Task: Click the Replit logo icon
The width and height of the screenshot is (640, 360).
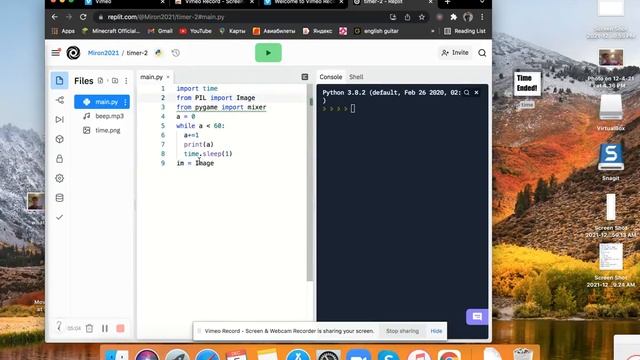Action: [x=73, y=53]
